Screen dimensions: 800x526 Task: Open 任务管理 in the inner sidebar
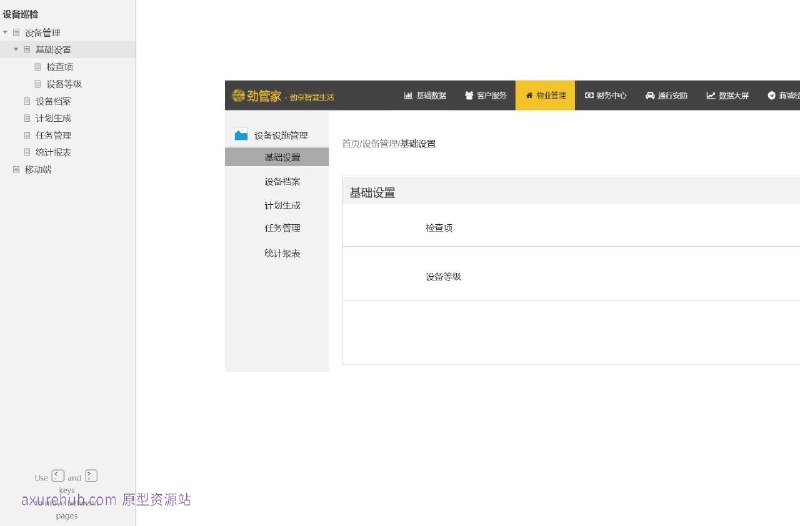282,228
